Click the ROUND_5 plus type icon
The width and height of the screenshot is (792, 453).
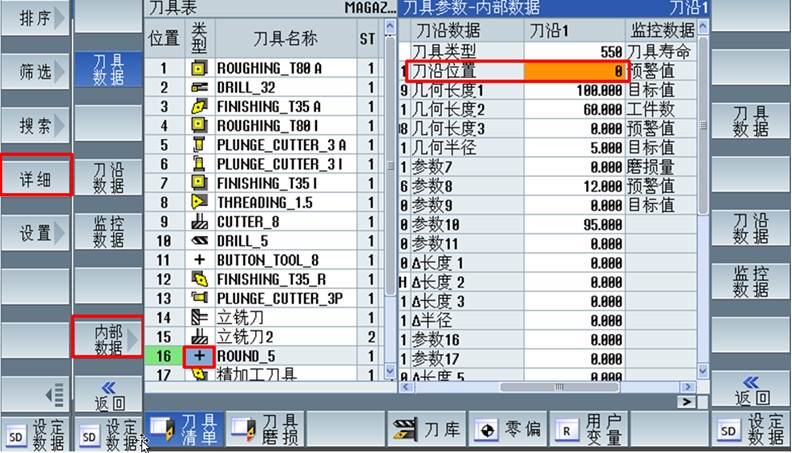tap(200, 356)
